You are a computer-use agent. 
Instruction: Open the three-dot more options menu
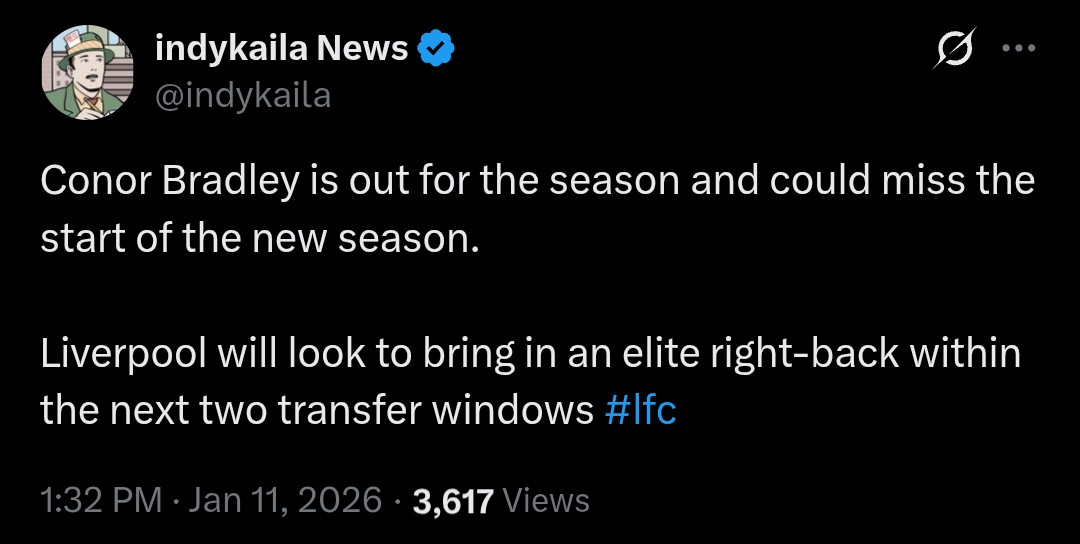click(1018, 48)
